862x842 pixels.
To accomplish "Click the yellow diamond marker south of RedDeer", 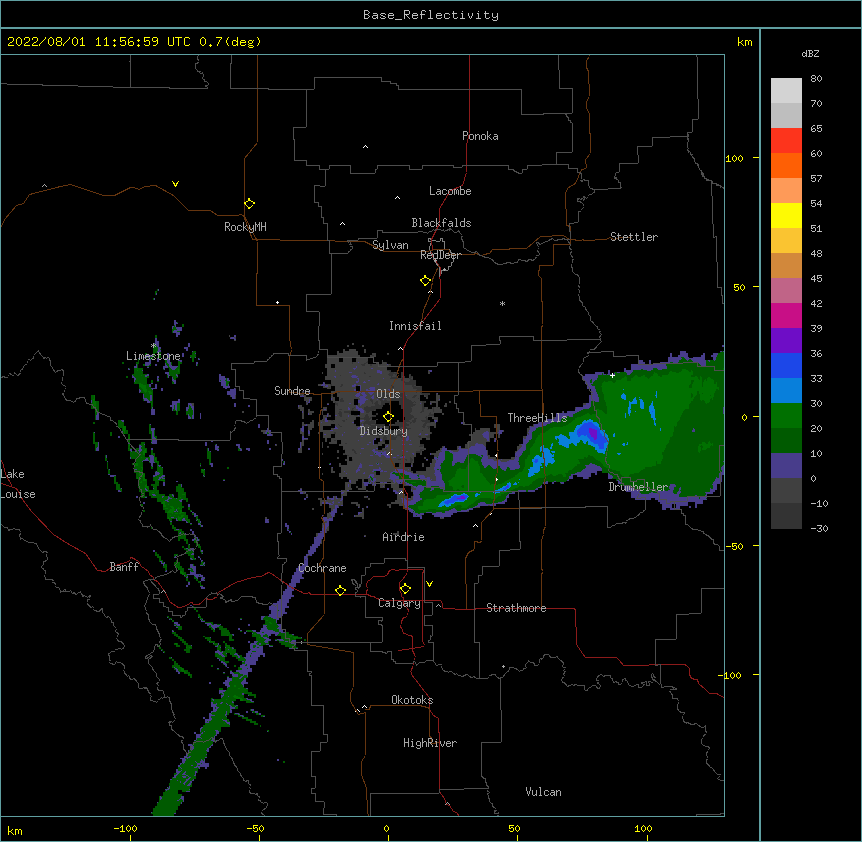I will pos(425,280).
